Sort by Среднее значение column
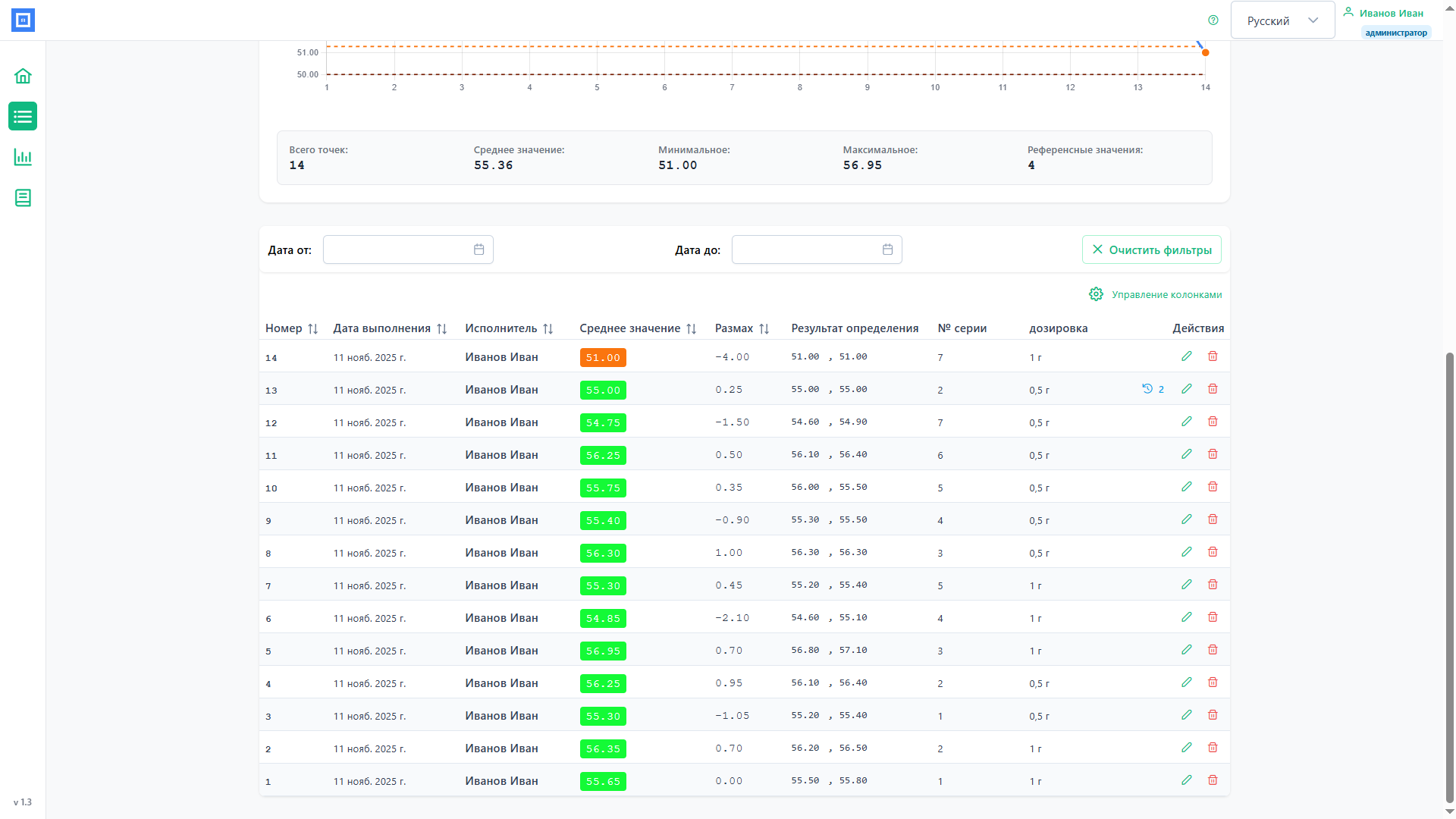1456x819 pixels. [691, 328]
